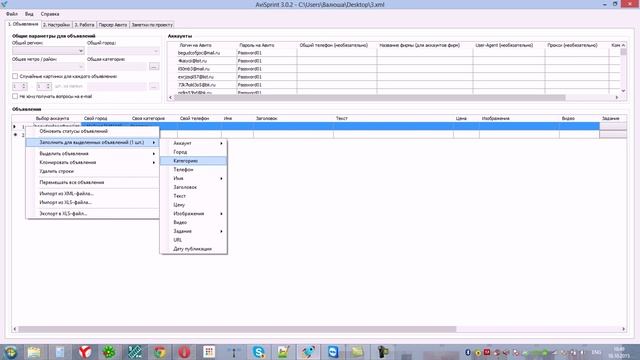The image size is (640, 360).
Task: Select Дату публикации in the fill submenu
Action: [193, 249]
